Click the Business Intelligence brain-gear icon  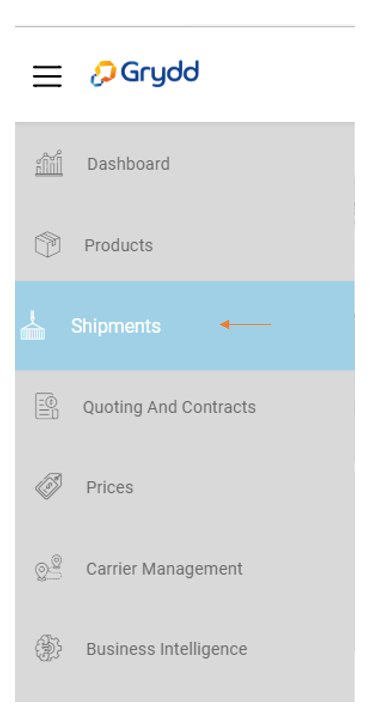tap(48, 648)
